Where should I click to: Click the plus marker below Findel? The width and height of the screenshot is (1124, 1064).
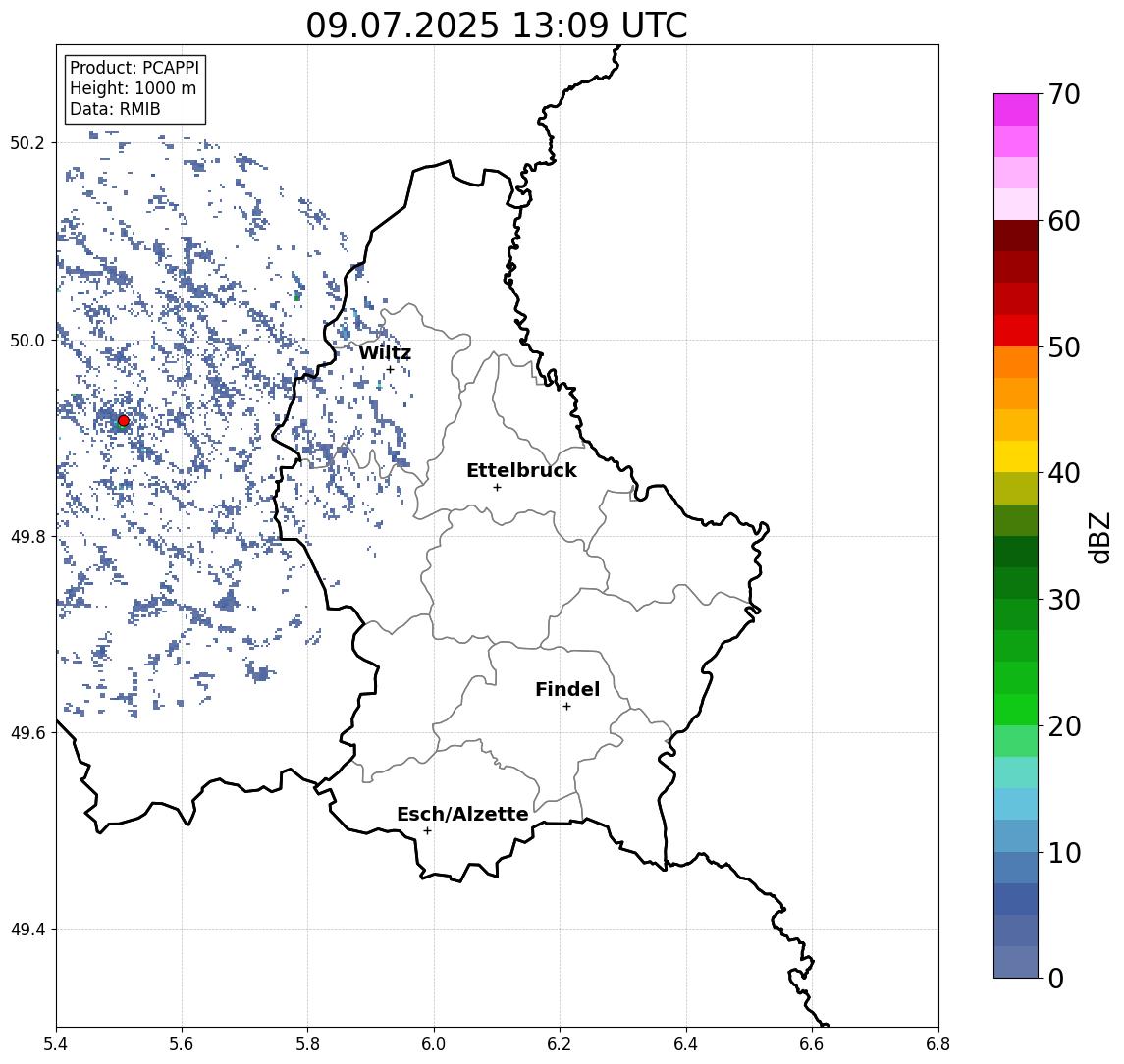tap(566, 707)
